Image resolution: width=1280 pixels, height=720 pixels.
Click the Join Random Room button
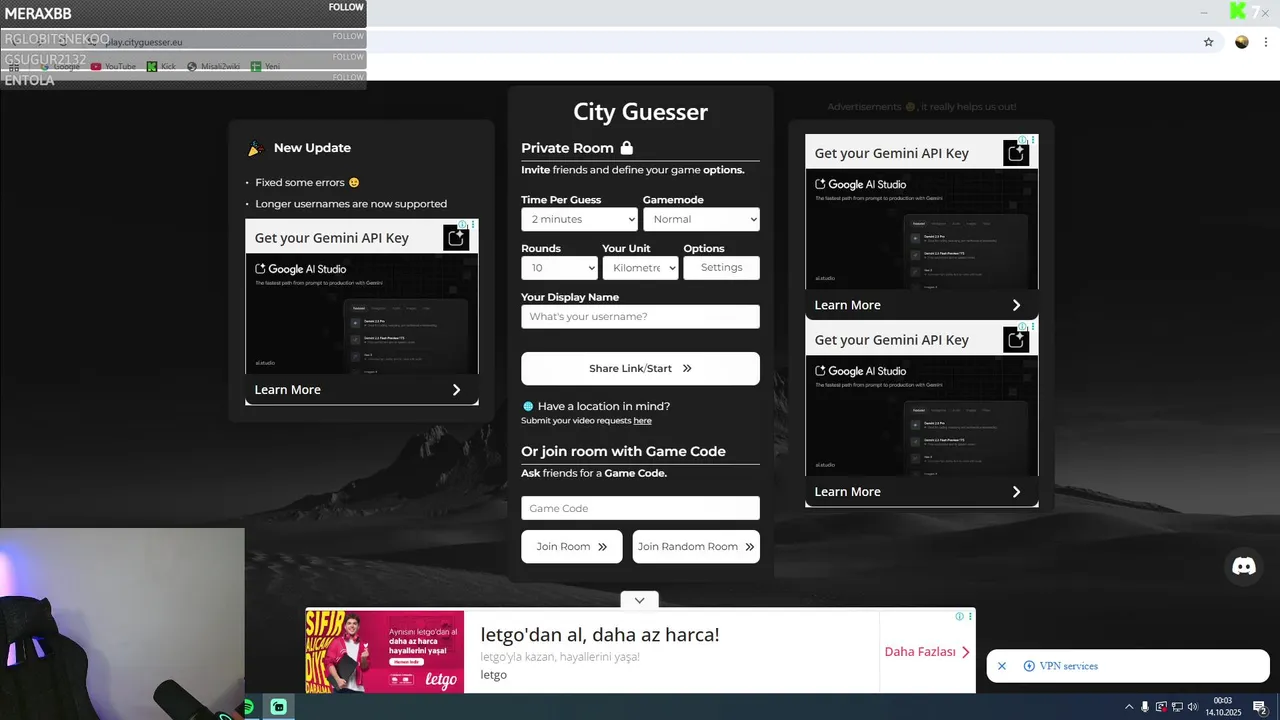[696, 546]
